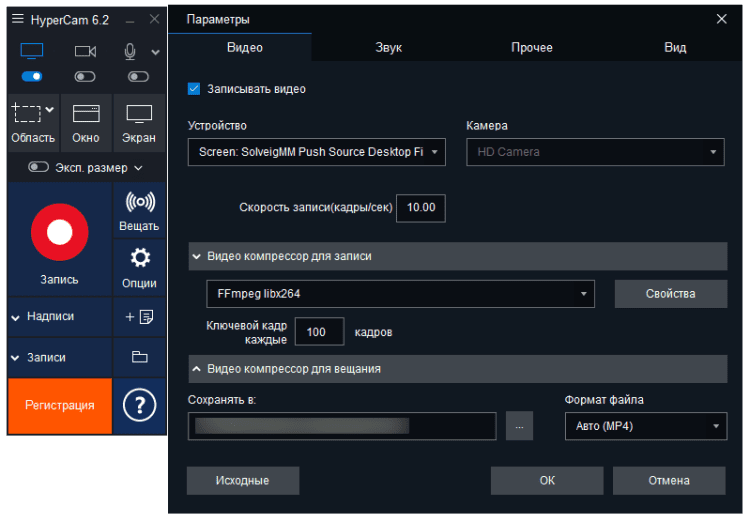Select the webcam camera icon
750x522 pixels.
85,51
